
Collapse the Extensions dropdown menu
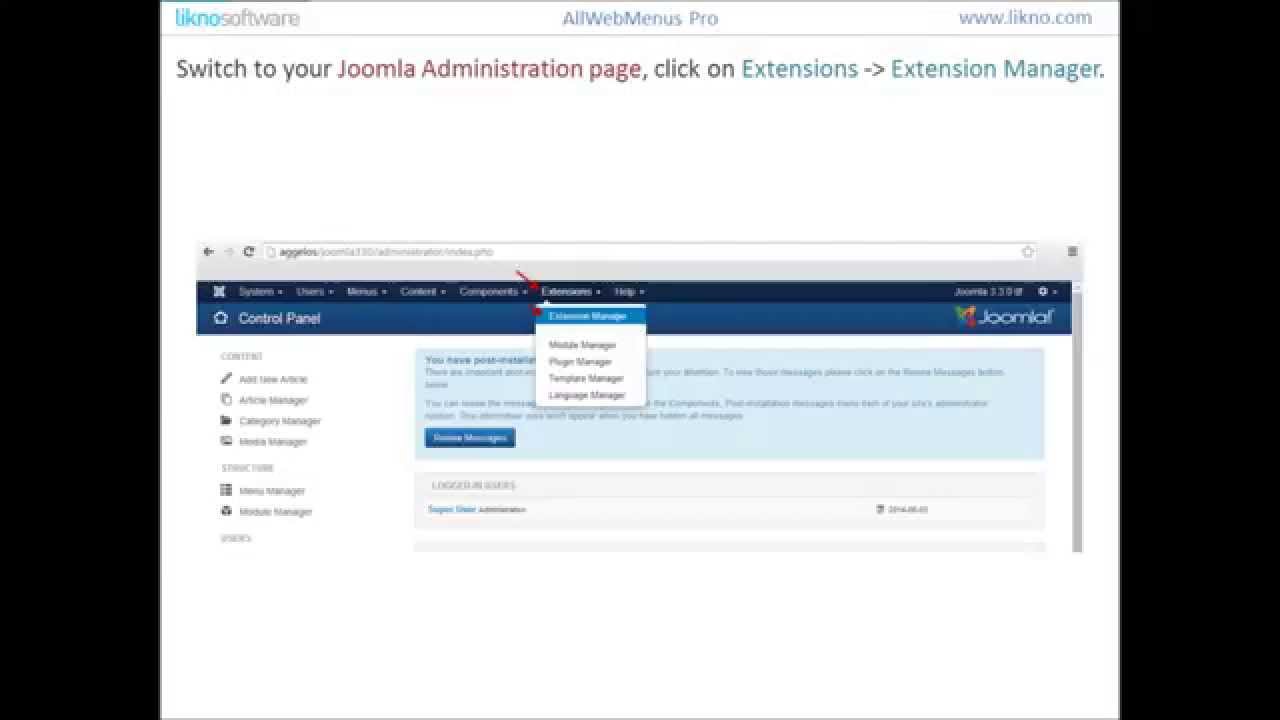[x=571, y=292]
